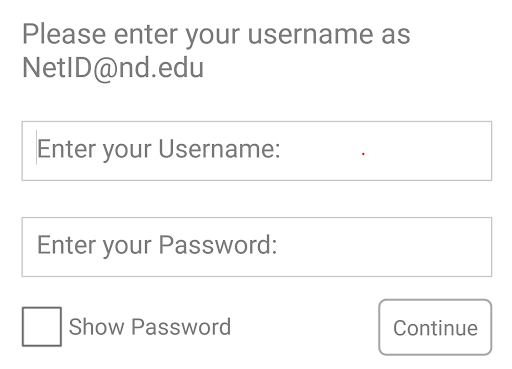
Task: Place cursor in the Password placeholder text
Action: (157, 245)
